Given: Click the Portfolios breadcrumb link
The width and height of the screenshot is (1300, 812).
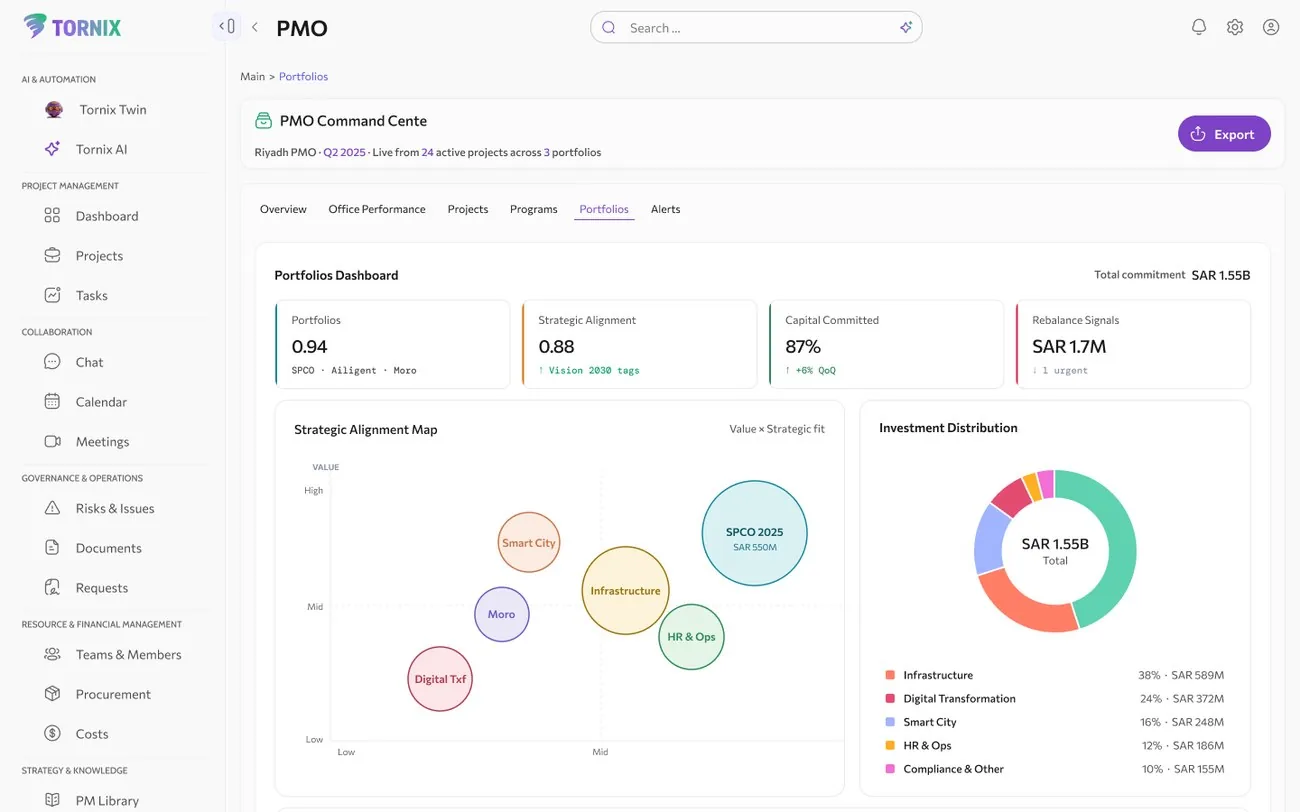Looking at the screenshot, I should (x=303, y=76).
